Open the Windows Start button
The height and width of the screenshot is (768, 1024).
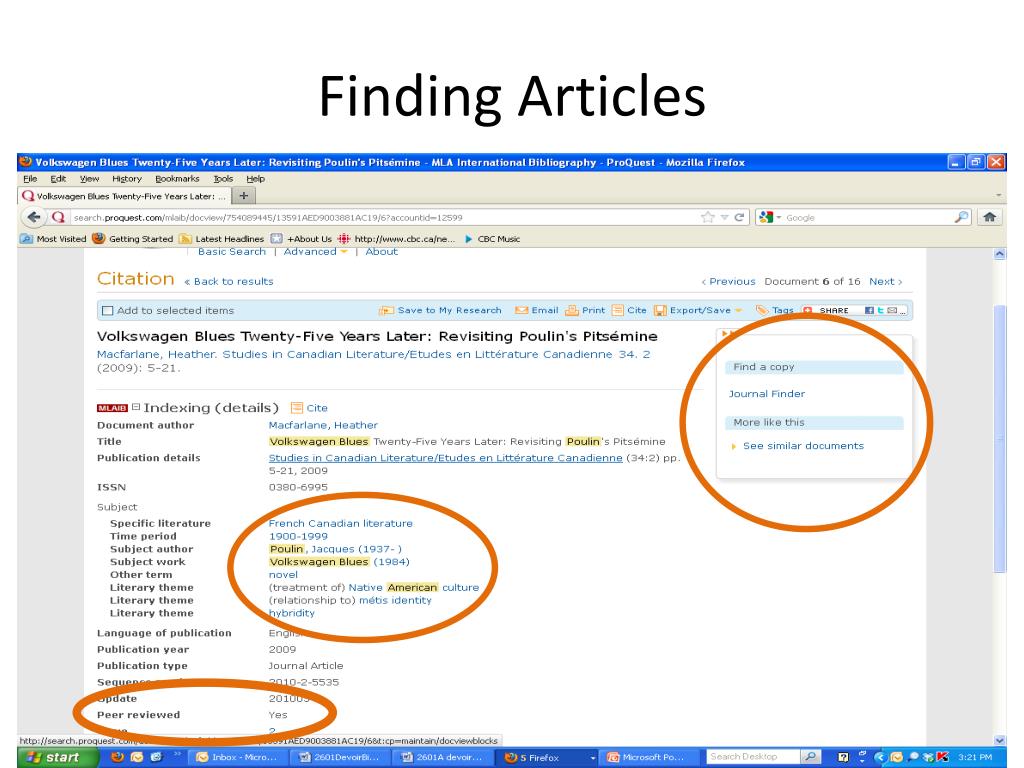pyautogui.click(x=55, y=758)
